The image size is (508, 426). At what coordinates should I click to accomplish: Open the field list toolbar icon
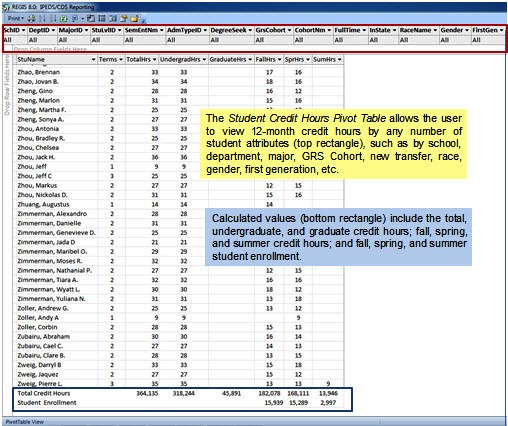[124, 19]
